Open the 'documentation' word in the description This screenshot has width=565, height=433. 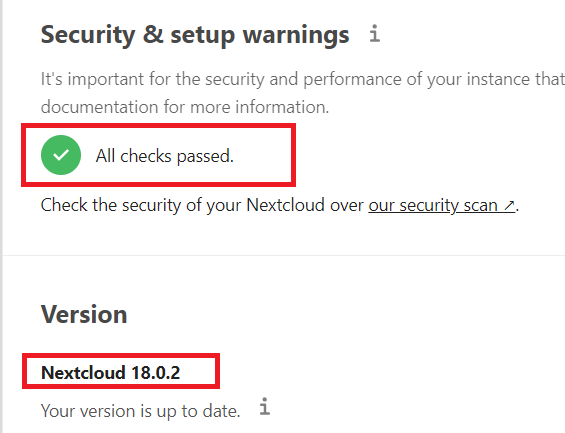pos(99,107)
